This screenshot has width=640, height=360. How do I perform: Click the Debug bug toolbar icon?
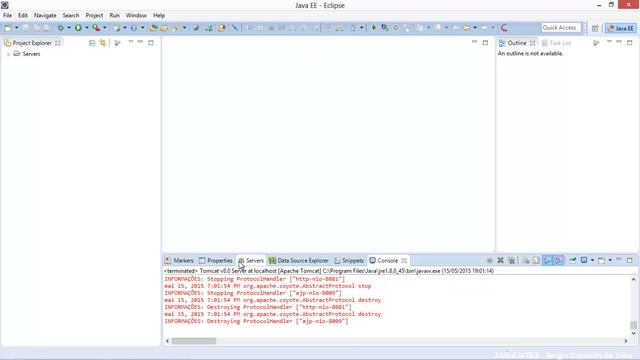[x=60, y=28]
